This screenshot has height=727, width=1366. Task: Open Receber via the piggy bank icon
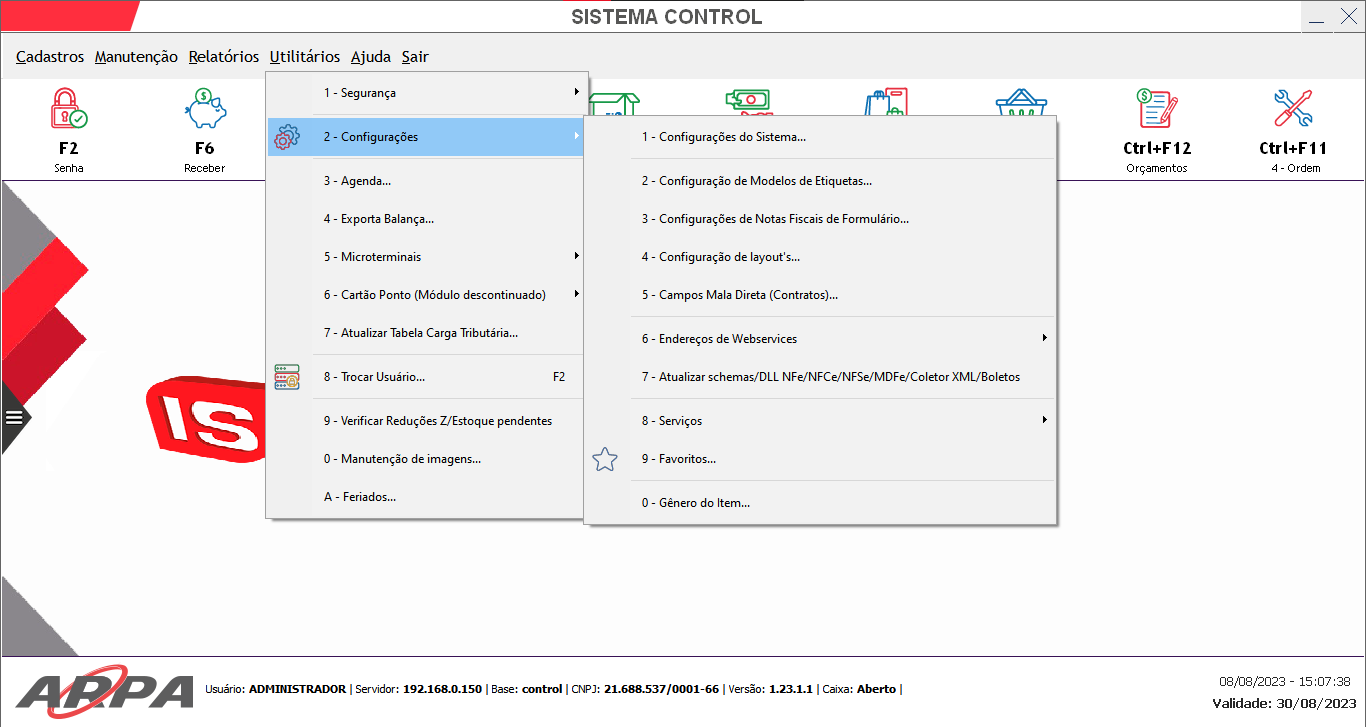[x=204, y=109]
